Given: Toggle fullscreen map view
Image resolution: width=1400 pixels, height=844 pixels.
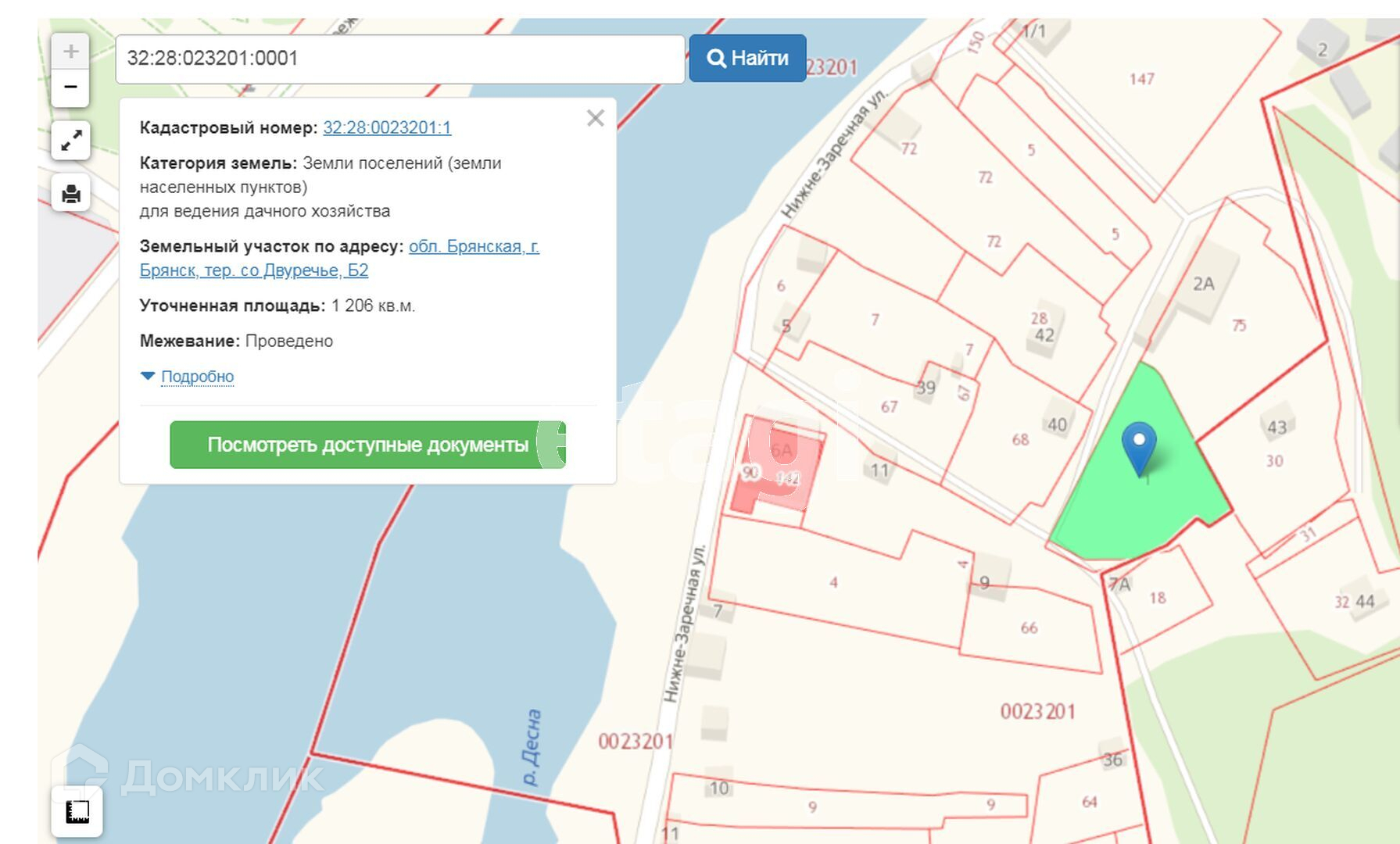Looking at the screenshot, I should (x=71, y=141).
